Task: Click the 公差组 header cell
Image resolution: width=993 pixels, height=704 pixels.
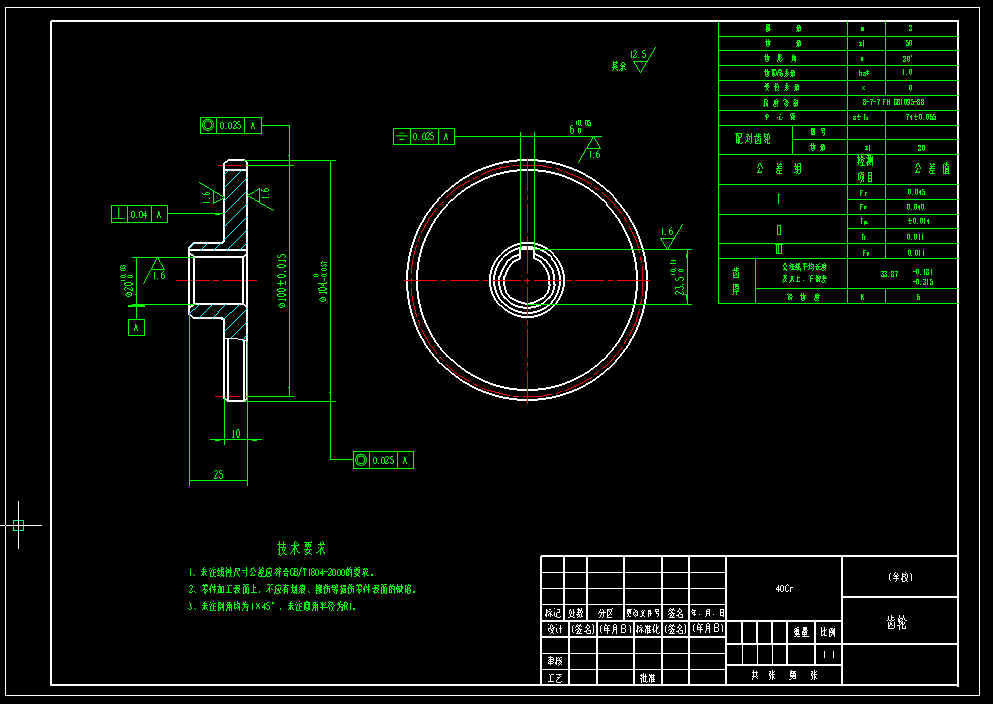Action: tap(783, 169)
